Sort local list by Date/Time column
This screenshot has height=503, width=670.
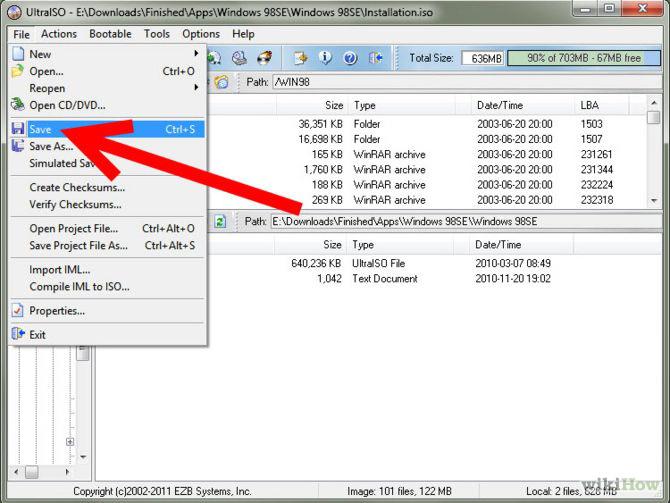pos(522,245)
